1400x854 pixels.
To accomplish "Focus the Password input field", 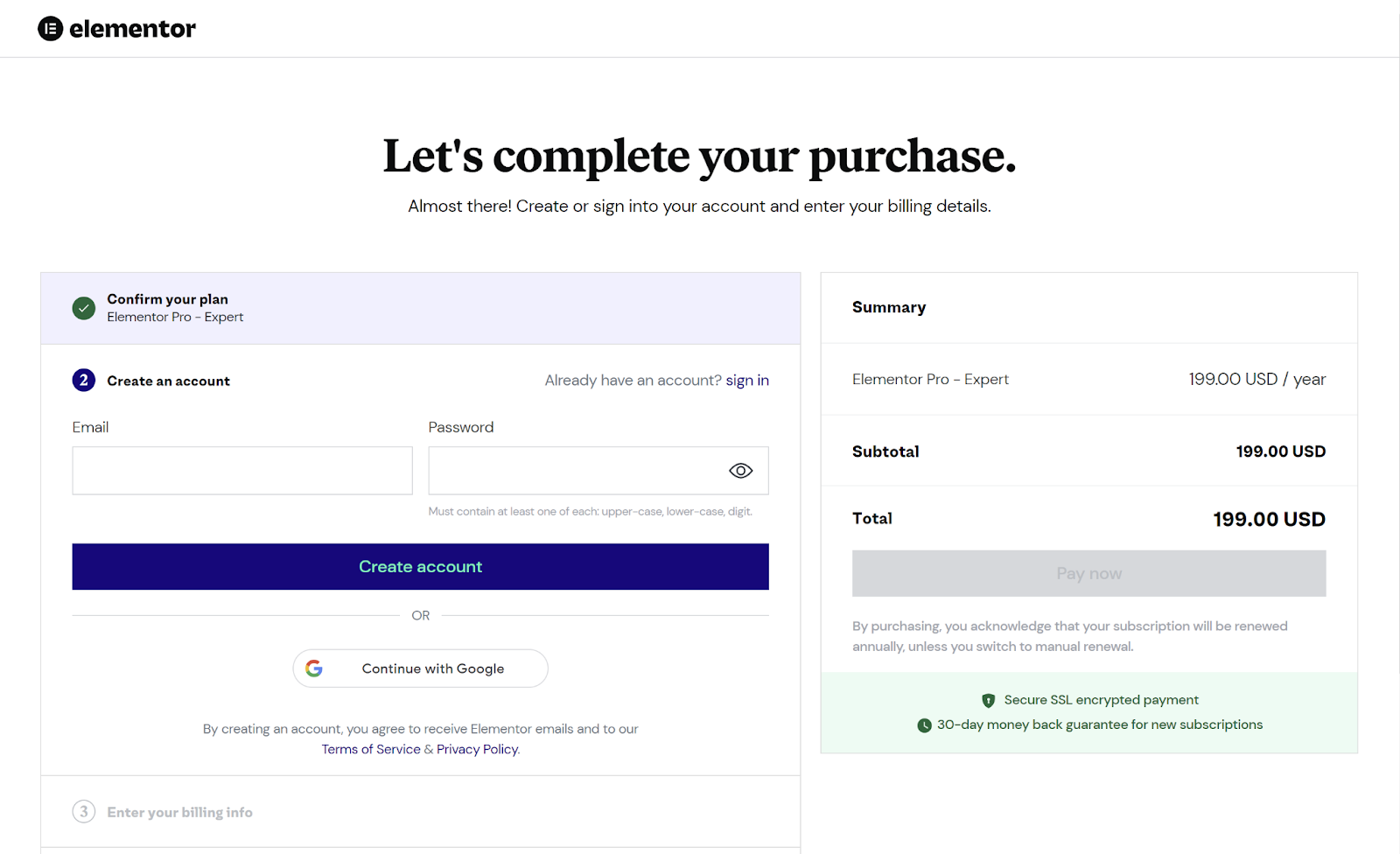I will click(598, 471).
